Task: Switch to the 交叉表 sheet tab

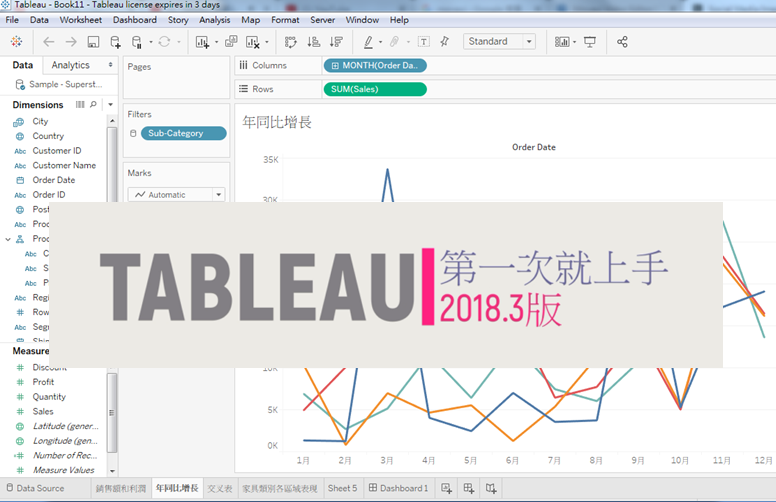Action: coord(220,488)
